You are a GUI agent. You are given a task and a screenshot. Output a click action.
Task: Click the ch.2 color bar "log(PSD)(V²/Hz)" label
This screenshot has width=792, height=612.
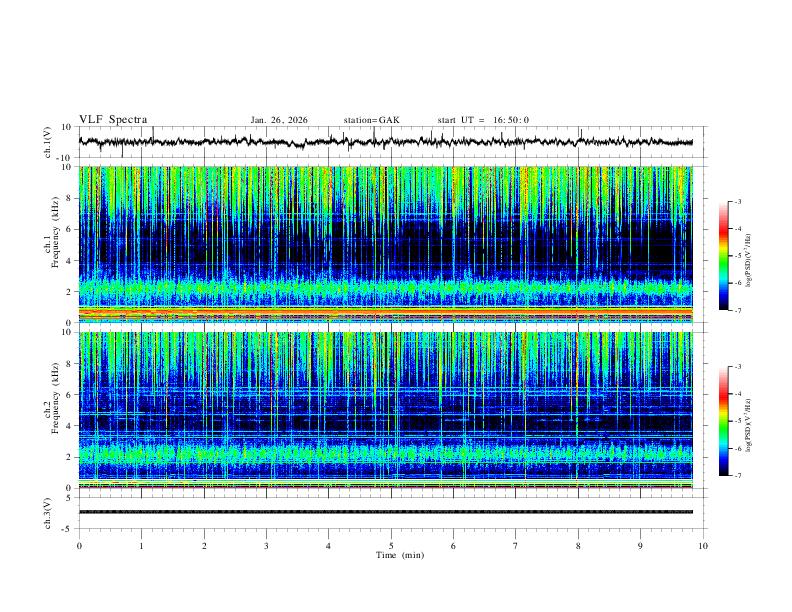[x=748, y=425]
